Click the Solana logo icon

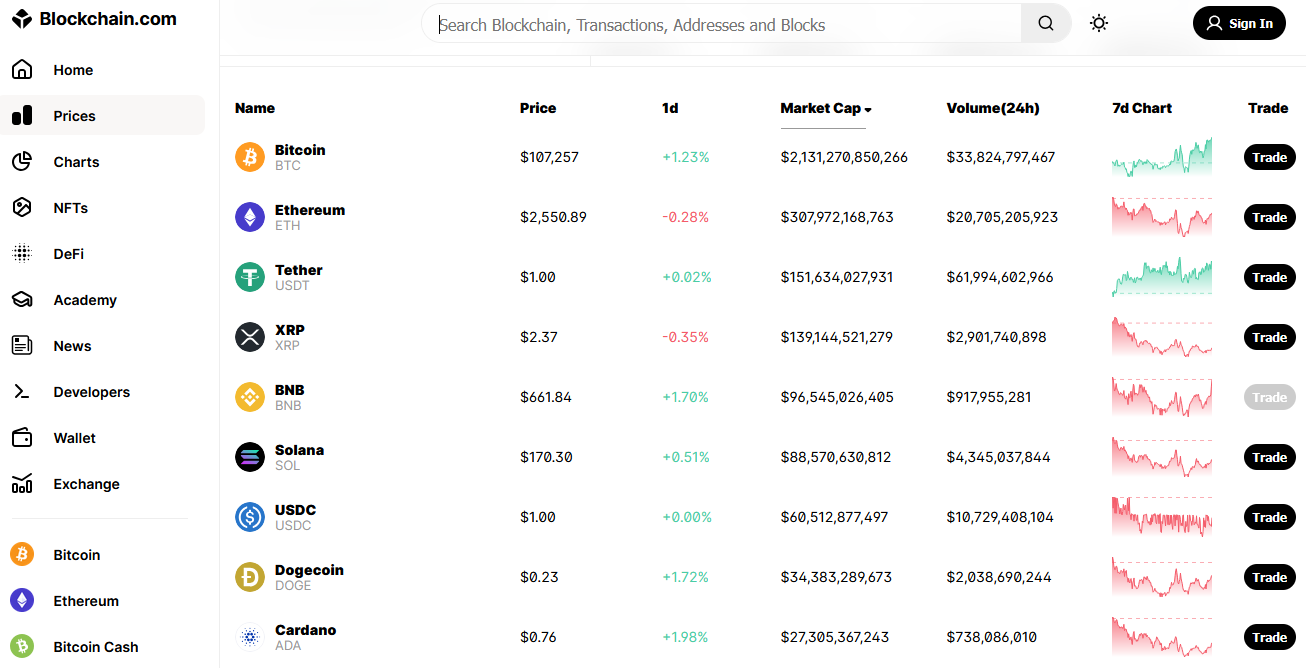pyautogui.click(x=250, y=457)
